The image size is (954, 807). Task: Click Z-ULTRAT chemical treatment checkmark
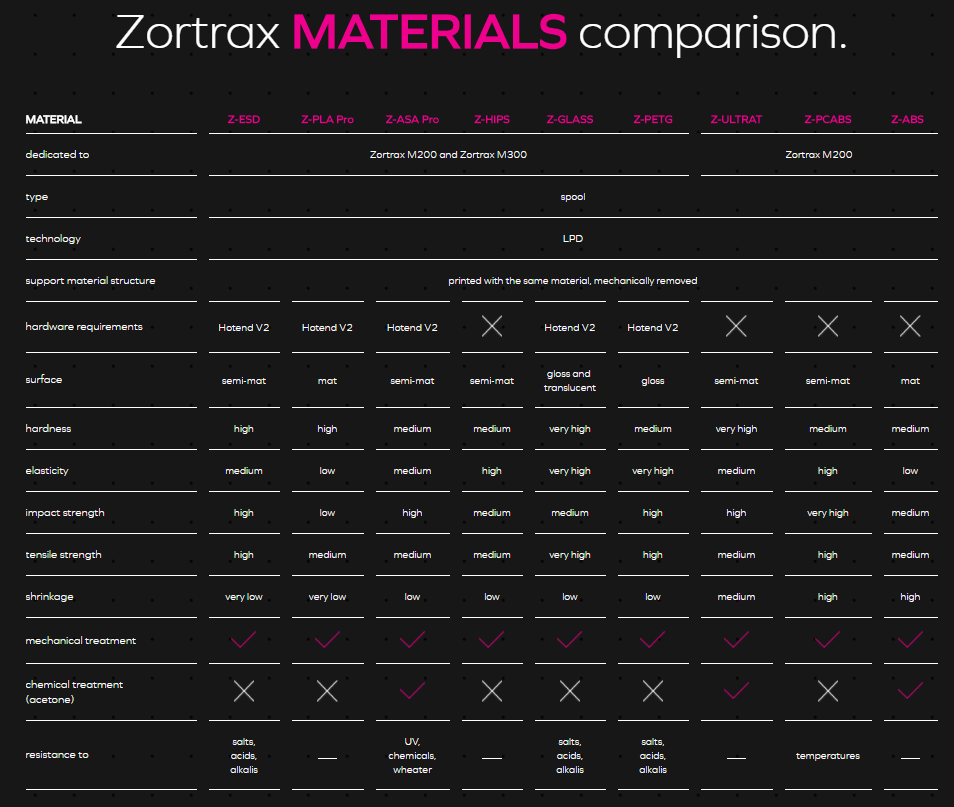point(736,691)
